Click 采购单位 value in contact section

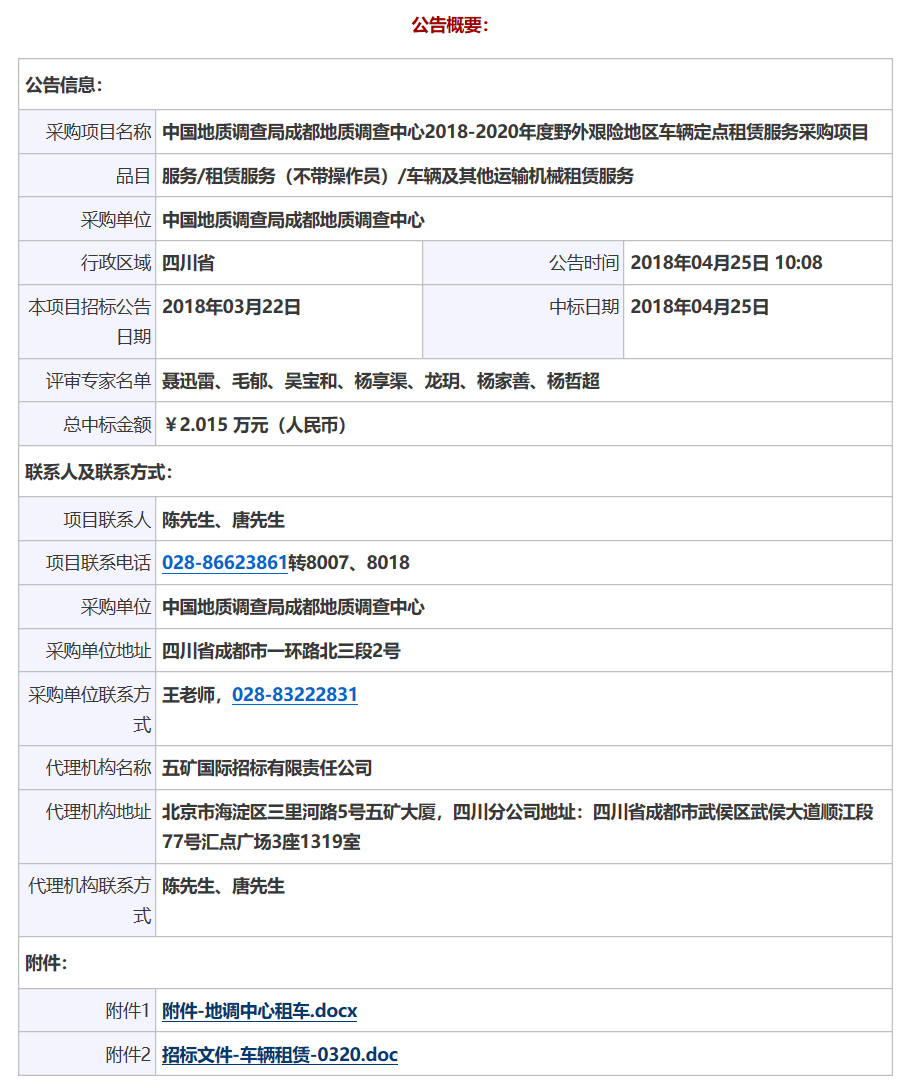[x=292, y=607]
